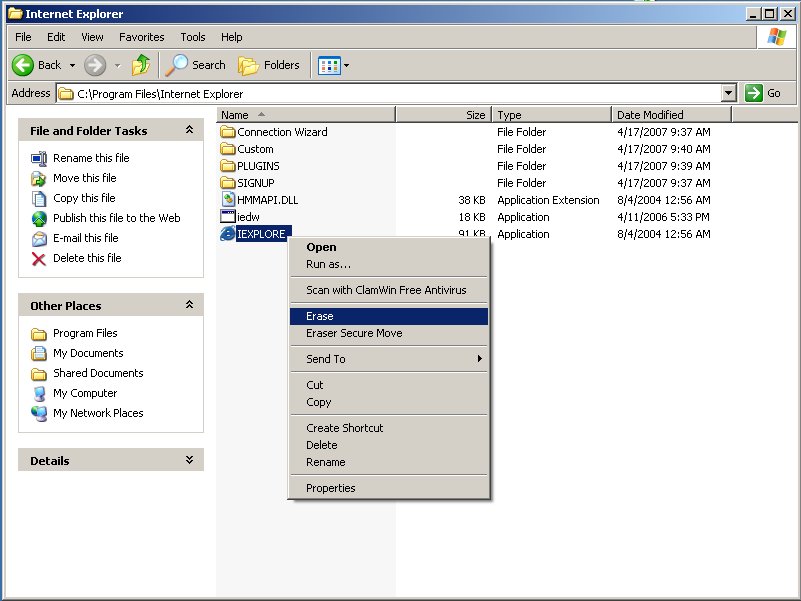Open the File menu
The image size is (801, 601).
coord(23,37)
